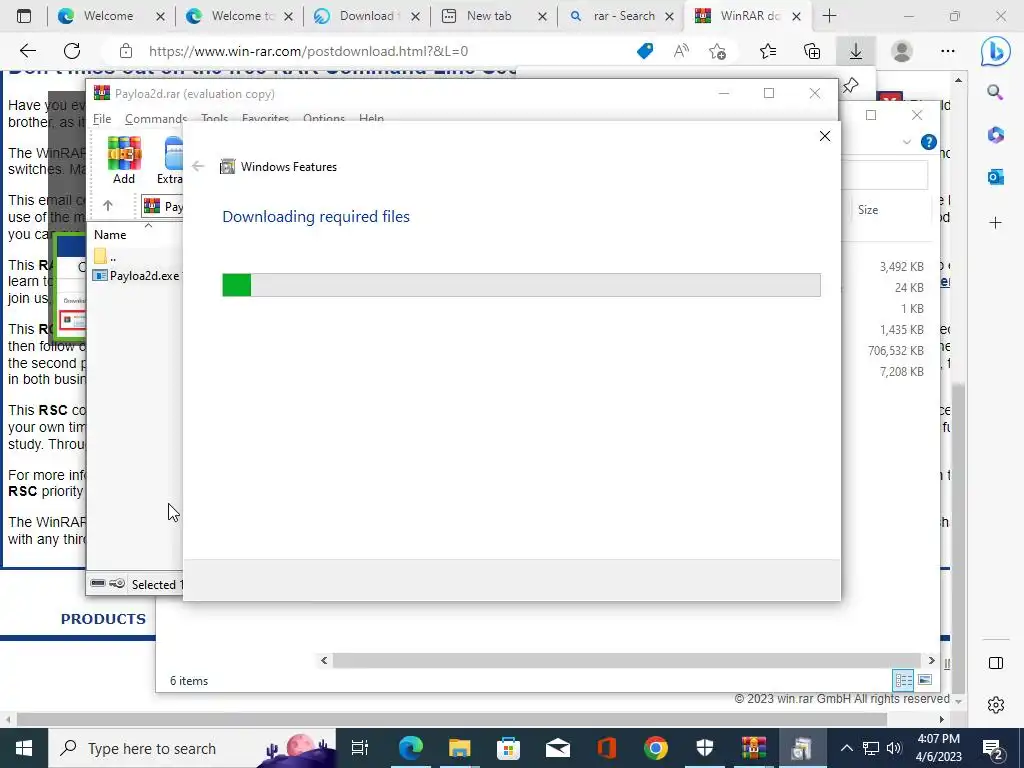Switch to the rar - Search tab
The image size is (1024, 768).
point(624,16)
